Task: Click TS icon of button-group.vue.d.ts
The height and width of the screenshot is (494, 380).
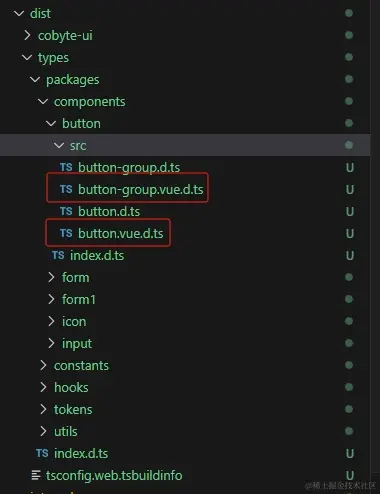Action: pos(66,189)
